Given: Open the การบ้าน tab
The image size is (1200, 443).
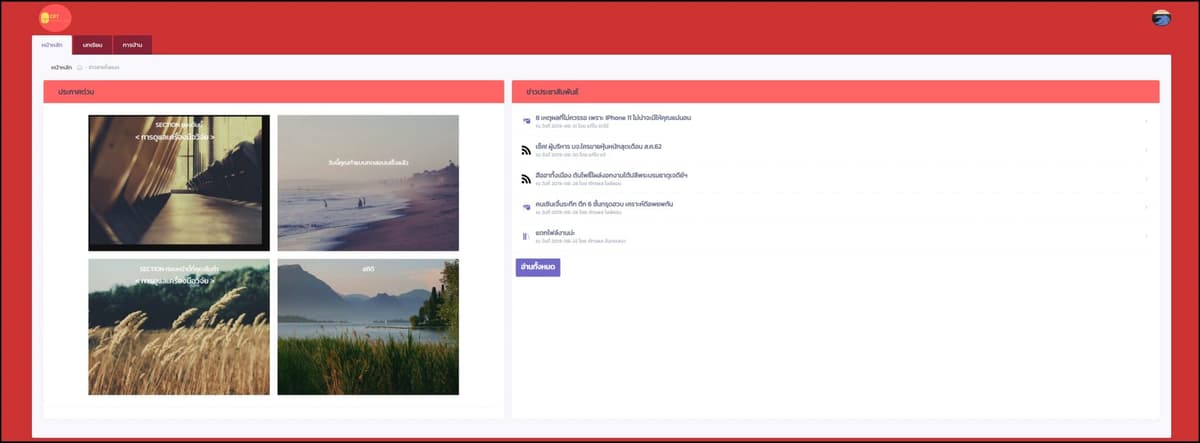Looking at the screenshot, I should (132, 45).
